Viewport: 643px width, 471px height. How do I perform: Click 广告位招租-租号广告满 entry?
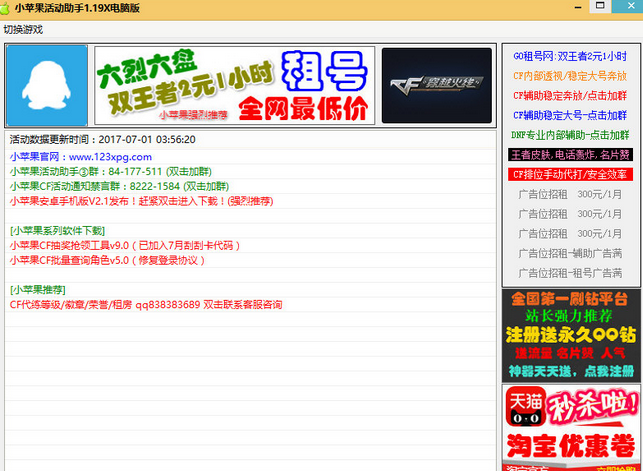(x=570, y=273)
